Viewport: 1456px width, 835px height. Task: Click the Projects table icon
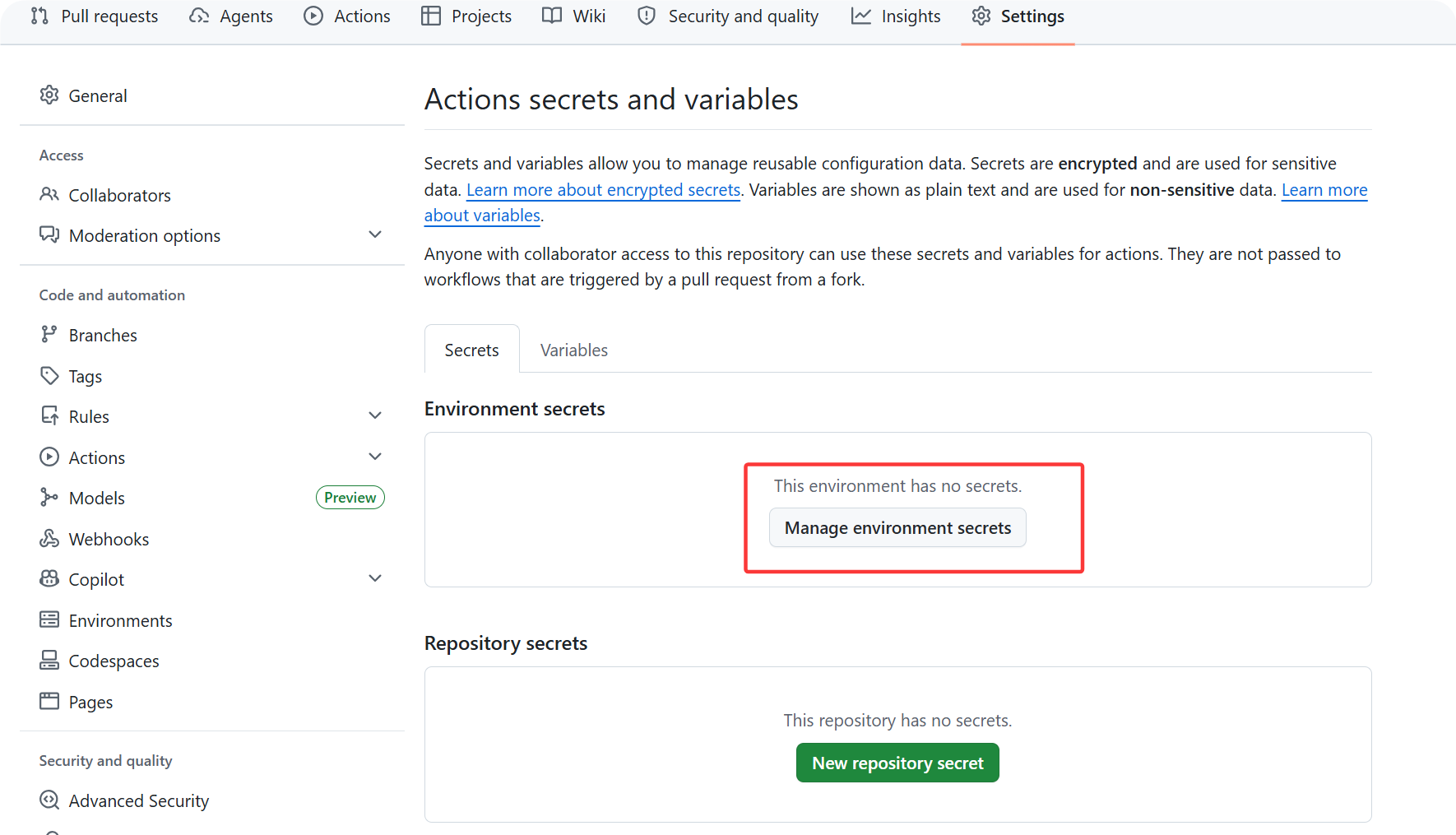point(431,16)
